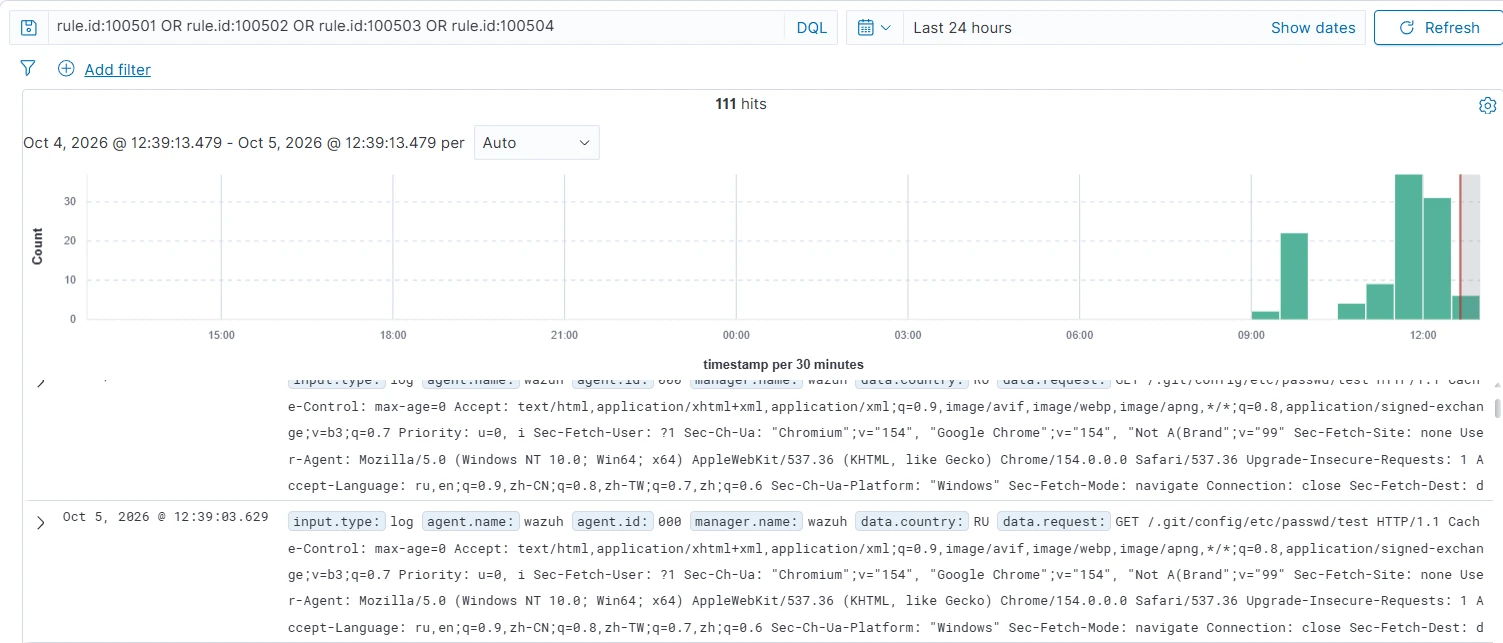The image size is (1503, 643).
Task: Click the 111 hits count text
Action: 741,103
